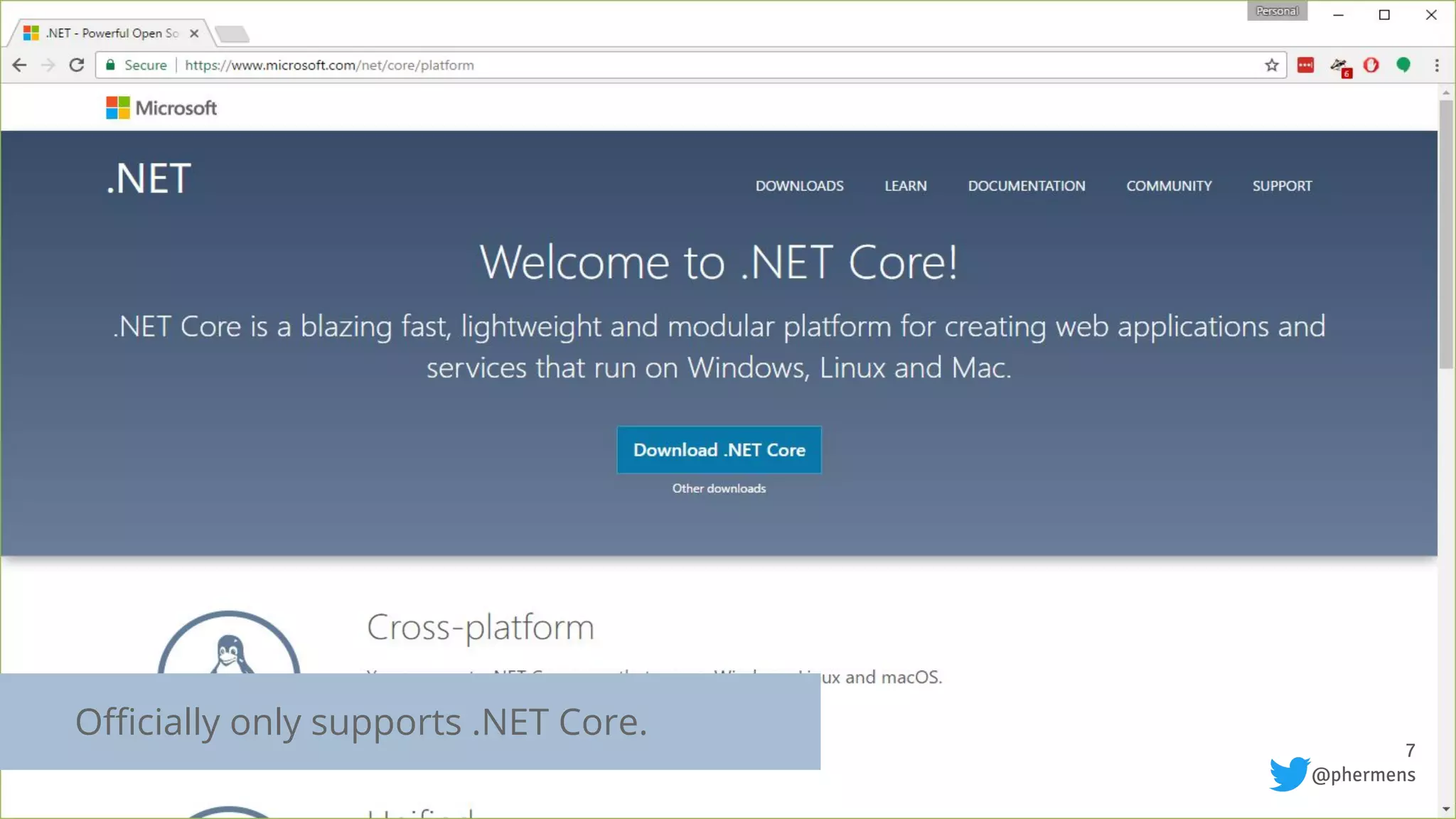Click the Microsoft logo

pos(161,108)
